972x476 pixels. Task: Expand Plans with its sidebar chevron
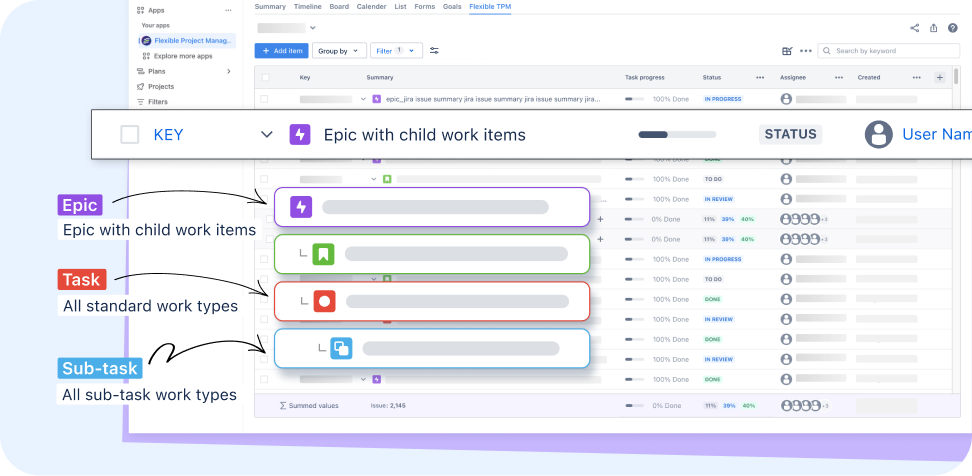point(229,71)
